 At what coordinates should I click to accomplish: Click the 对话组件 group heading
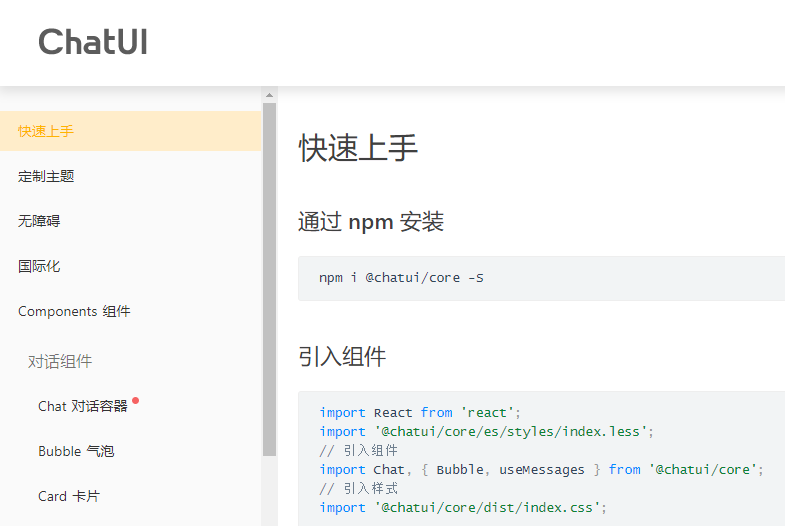coord(60,361)
